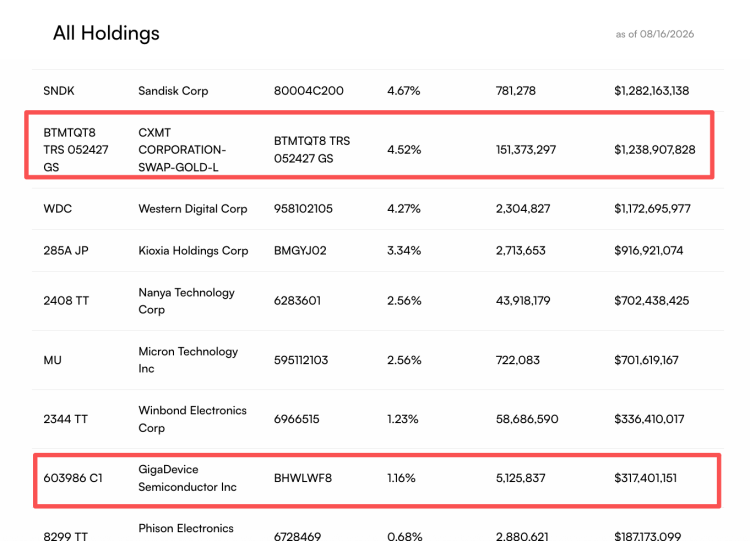Select market value $1,282,163,138
750x541 pixels.
[651, 91]
